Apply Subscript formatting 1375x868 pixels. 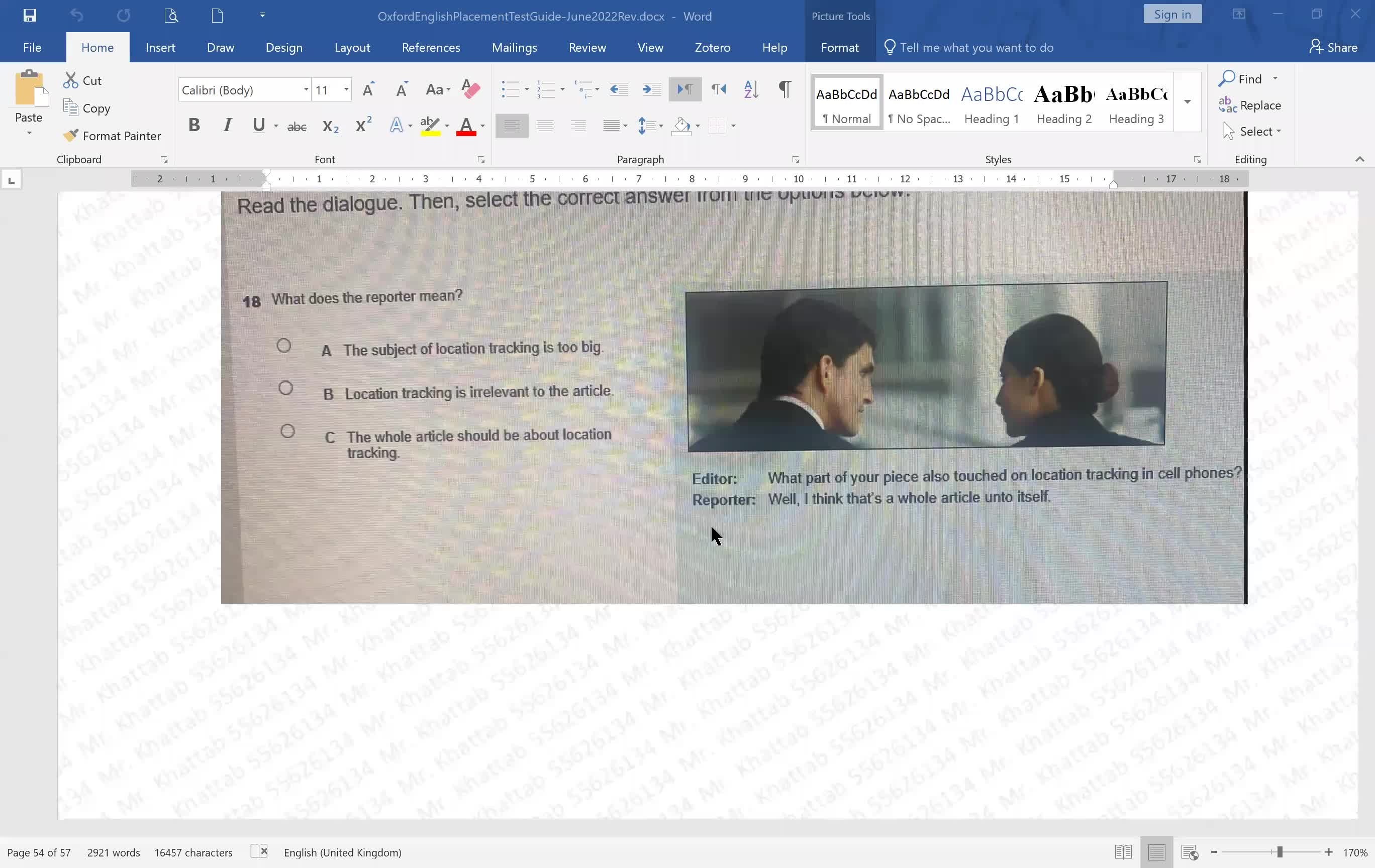click(331, 126)
